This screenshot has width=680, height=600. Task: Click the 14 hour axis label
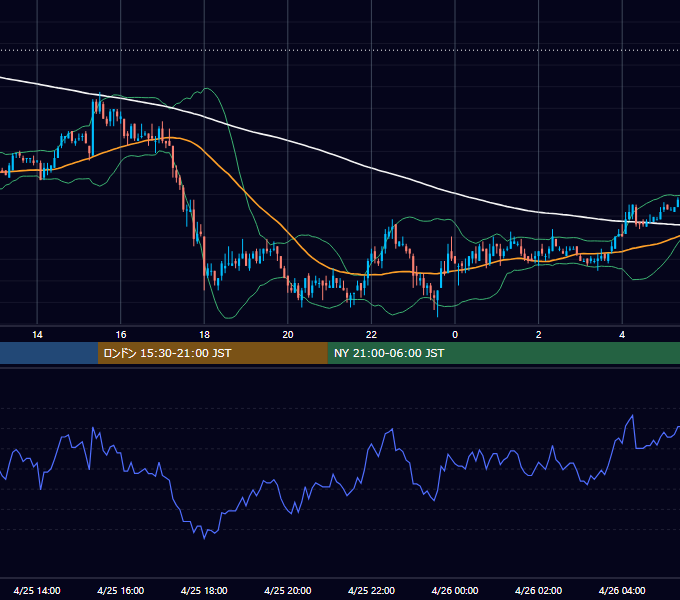37,335
